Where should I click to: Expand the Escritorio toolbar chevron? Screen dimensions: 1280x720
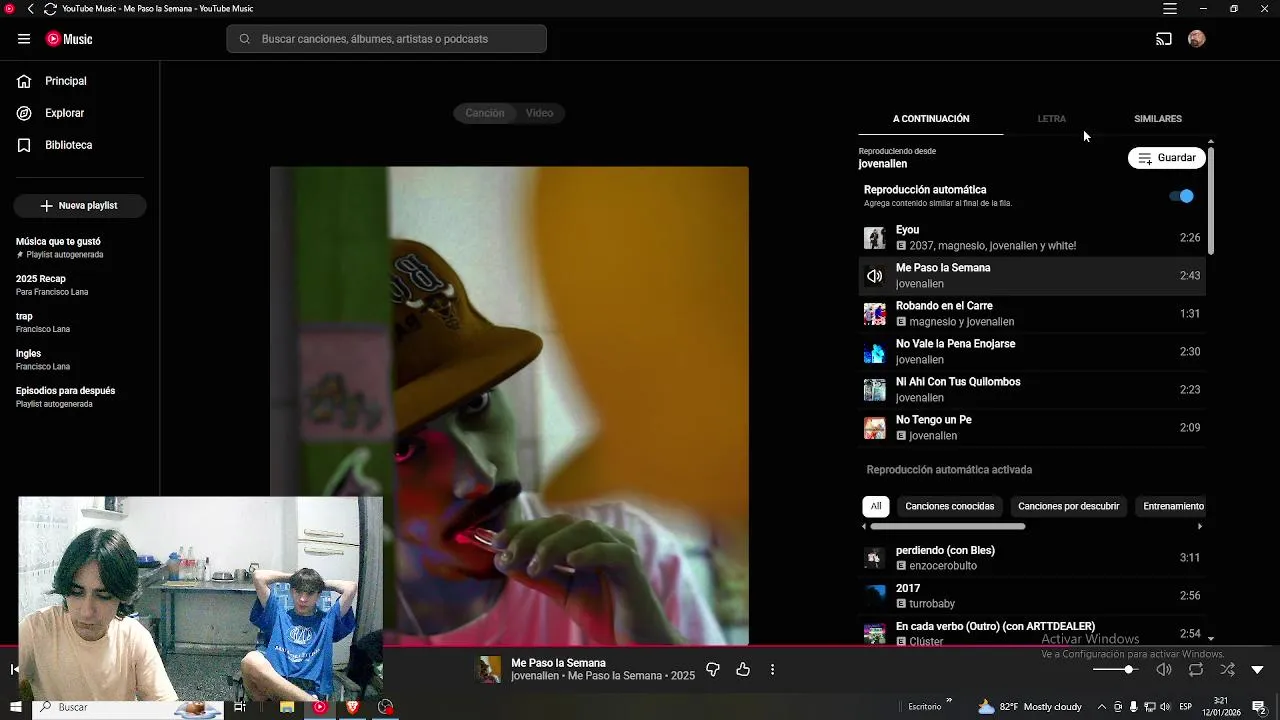[x=948, y=701]
